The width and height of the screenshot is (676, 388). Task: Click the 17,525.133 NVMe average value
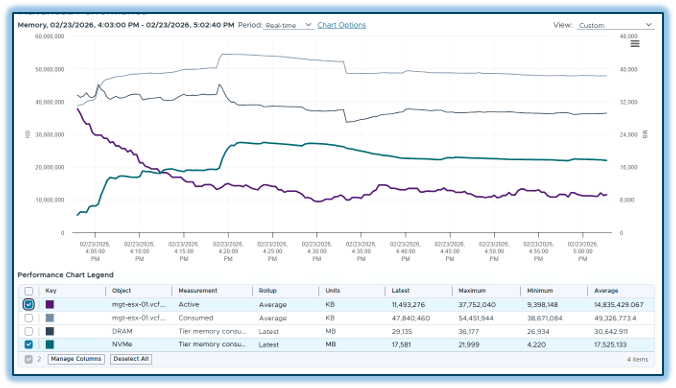tap(610, 344)
